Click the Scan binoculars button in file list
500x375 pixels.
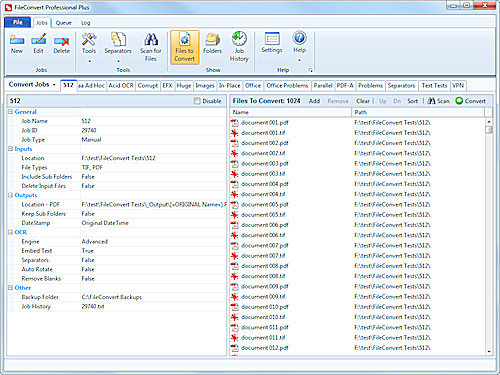pos(438,101)
